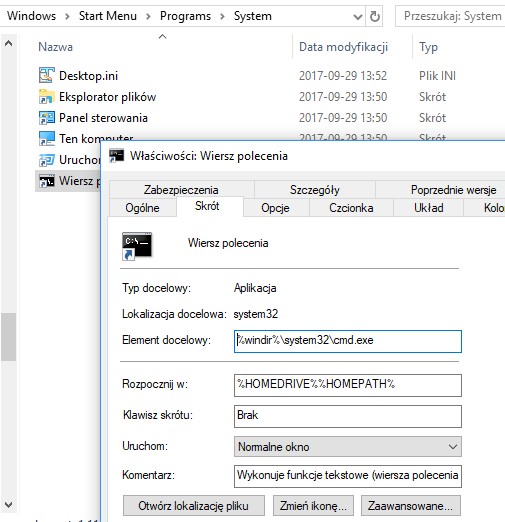The height and width of the screenshot is (522, 505).
Task: Select the Ten komputer shortcut icon
Action: tap(46, 139)
